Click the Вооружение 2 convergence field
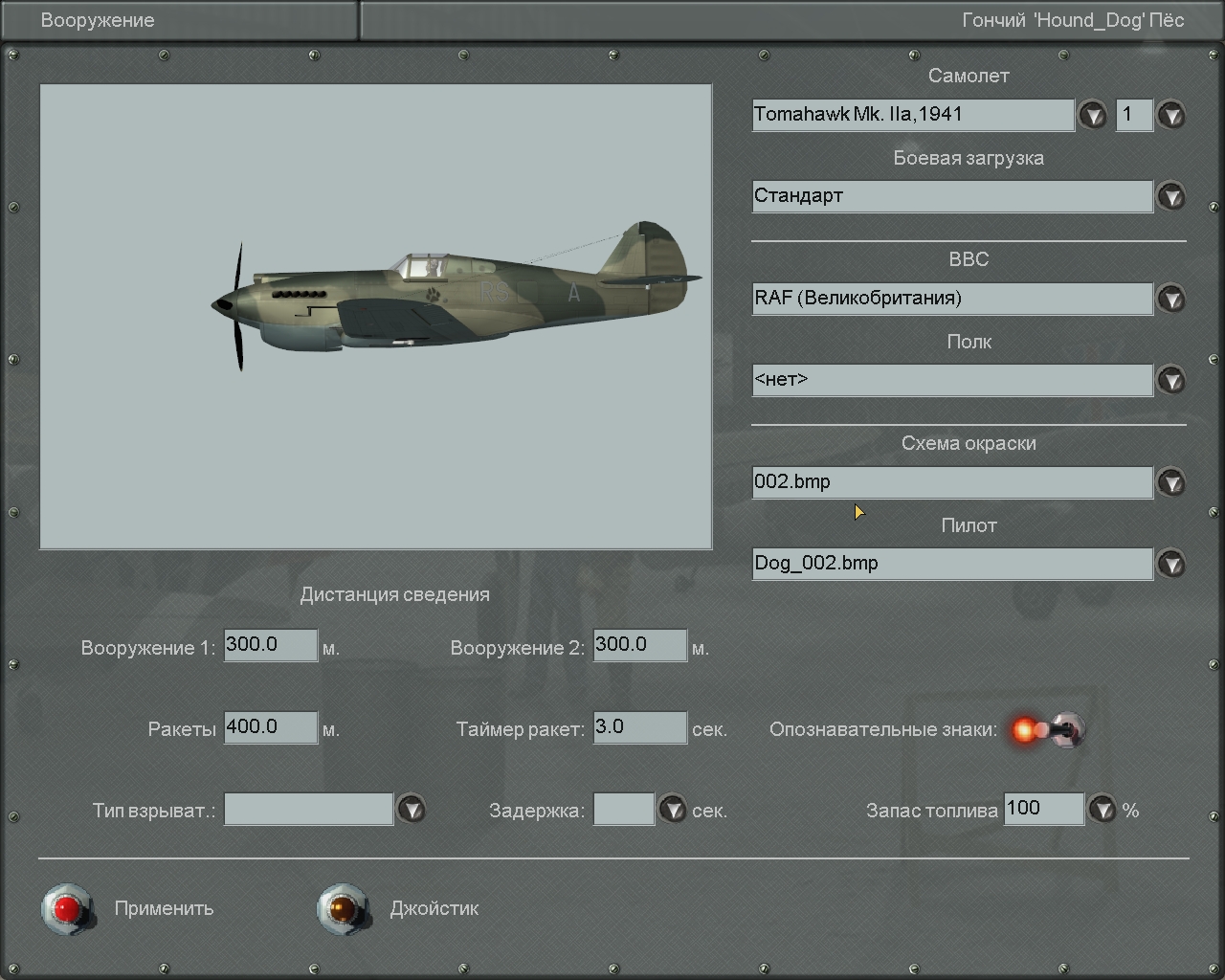This screenshot has width=1225, height=980. pyautogui.click(x=639, y=645)
